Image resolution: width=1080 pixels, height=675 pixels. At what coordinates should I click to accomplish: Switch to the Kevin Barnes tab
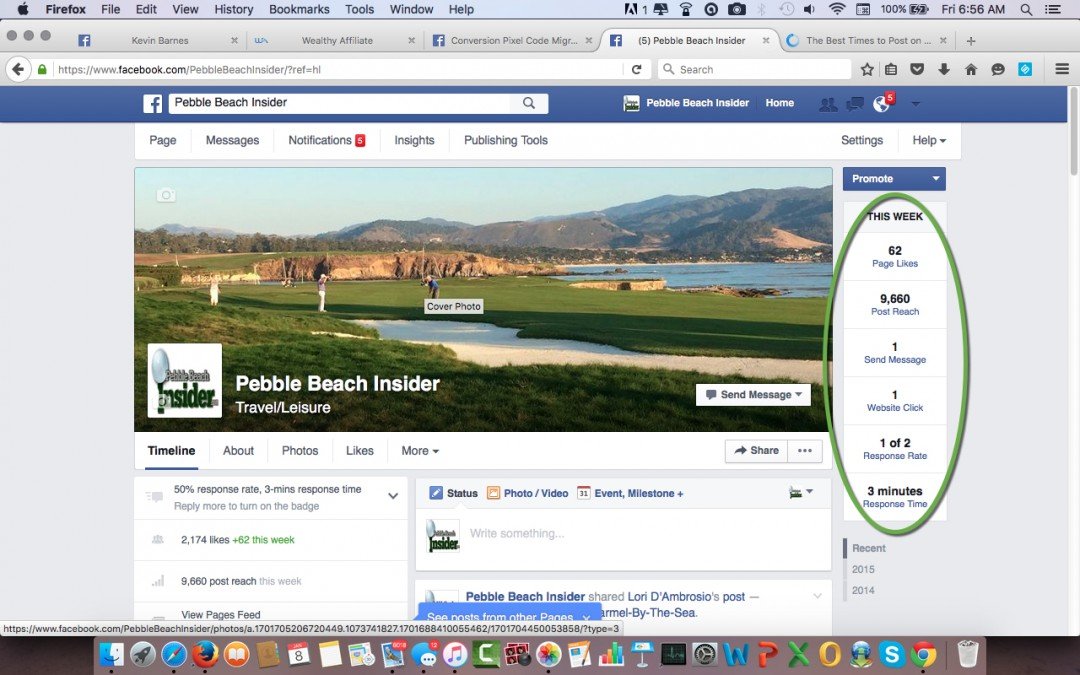158,41
